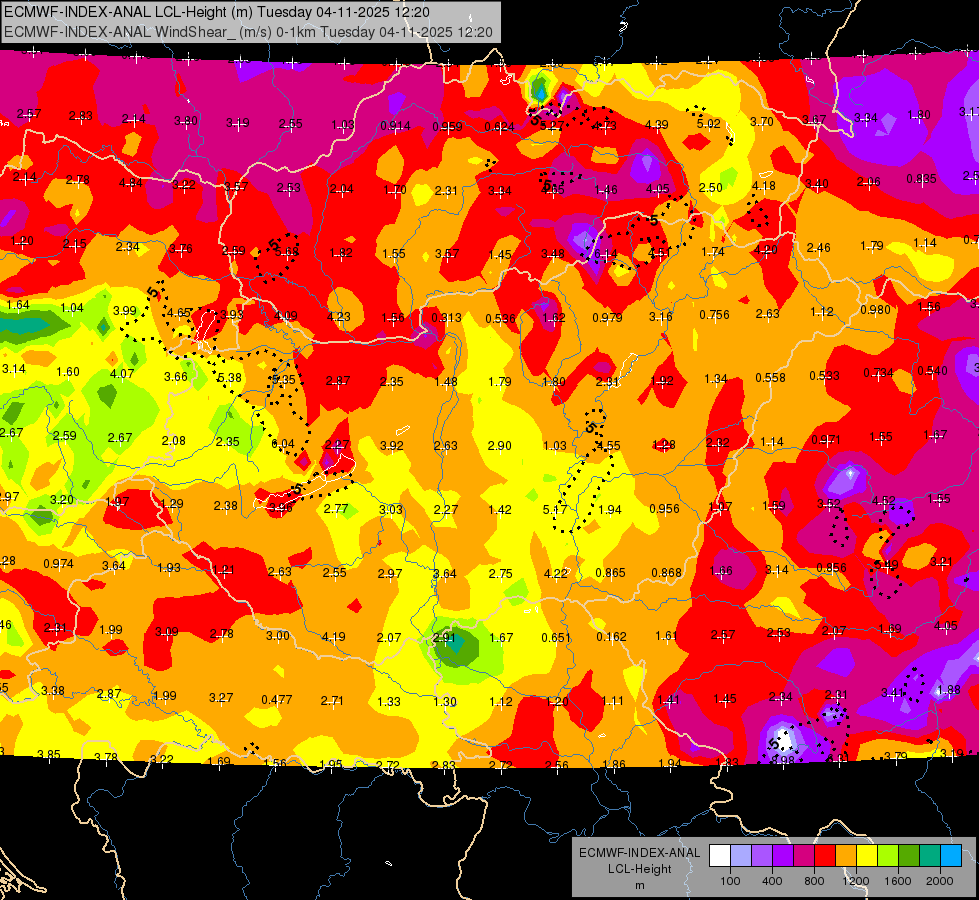Click the wind shear value 0.651
979x900 pixels.
pos(556,637)
